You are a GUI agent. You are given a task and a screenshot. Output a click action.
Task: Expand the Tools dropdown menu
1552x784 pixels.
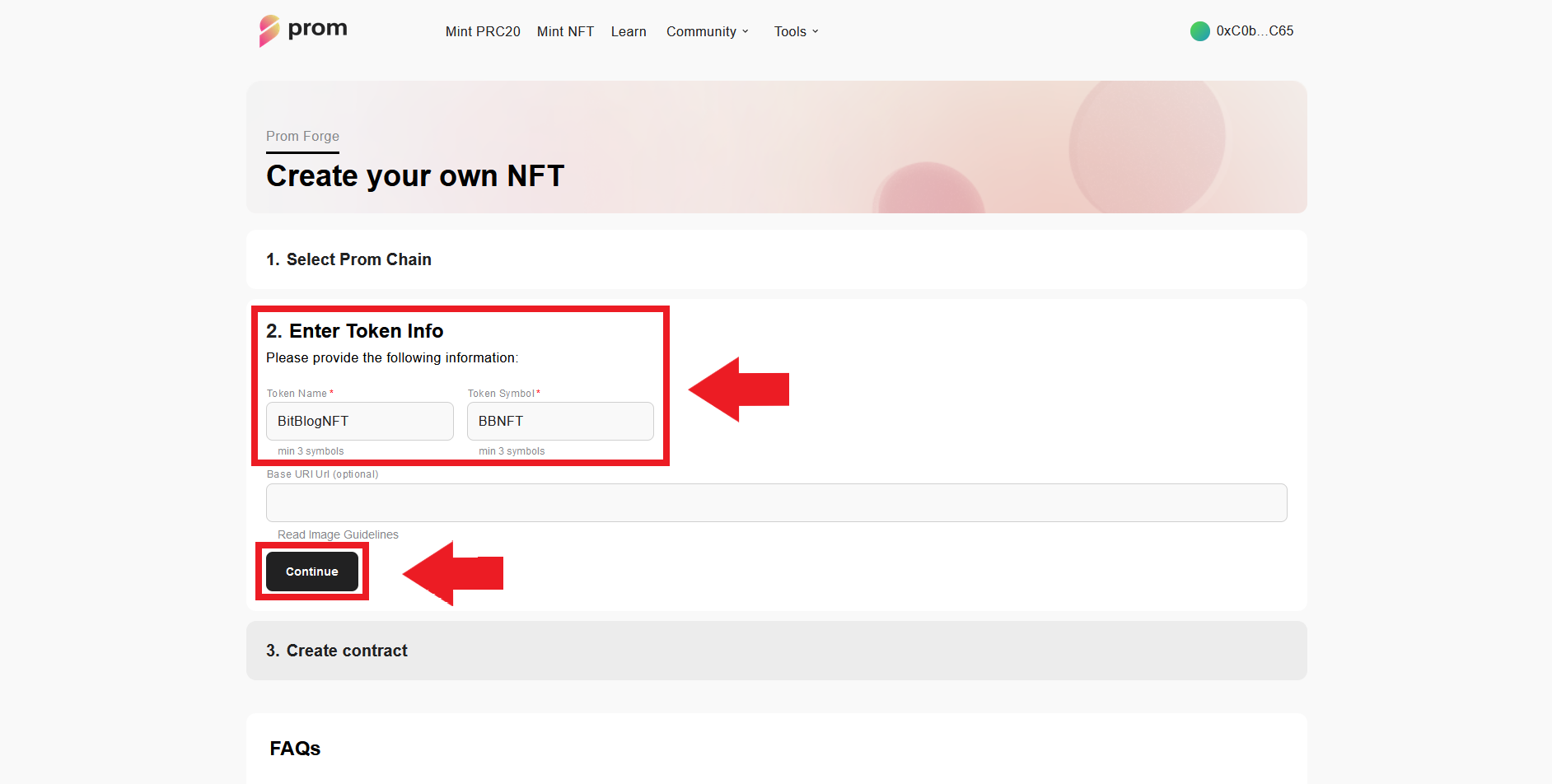click(790, 31)
